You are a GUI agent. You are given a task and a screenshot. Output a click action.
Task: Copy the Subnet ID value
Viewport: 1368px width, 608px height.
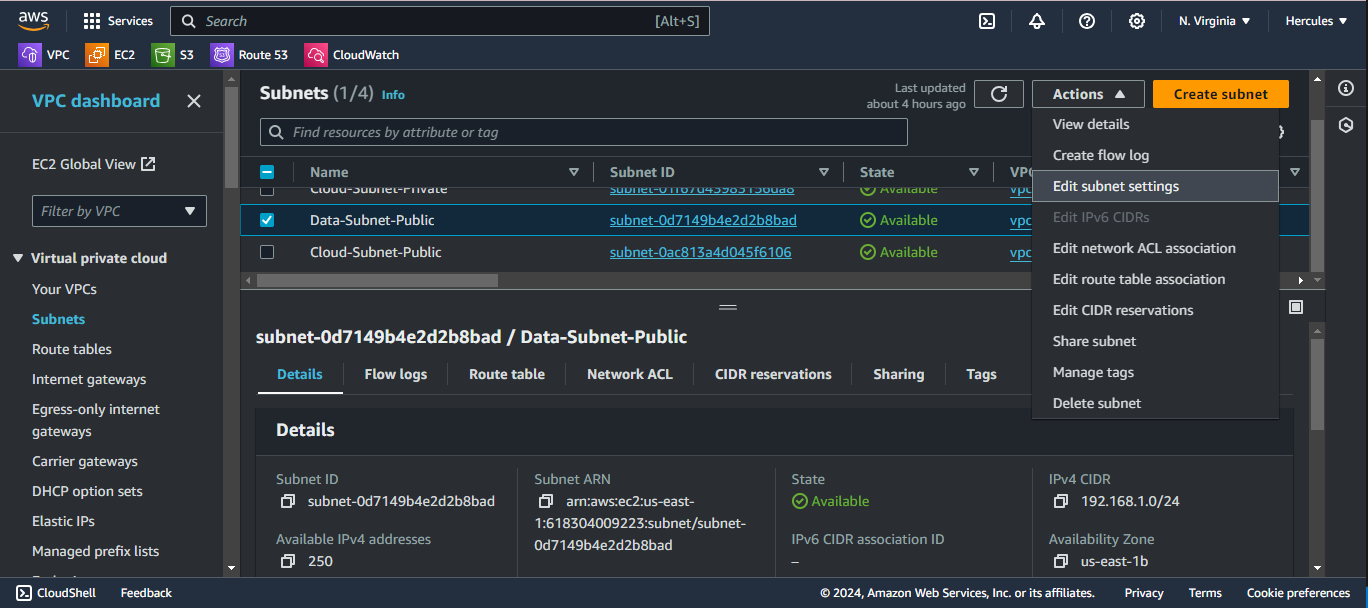288,501
